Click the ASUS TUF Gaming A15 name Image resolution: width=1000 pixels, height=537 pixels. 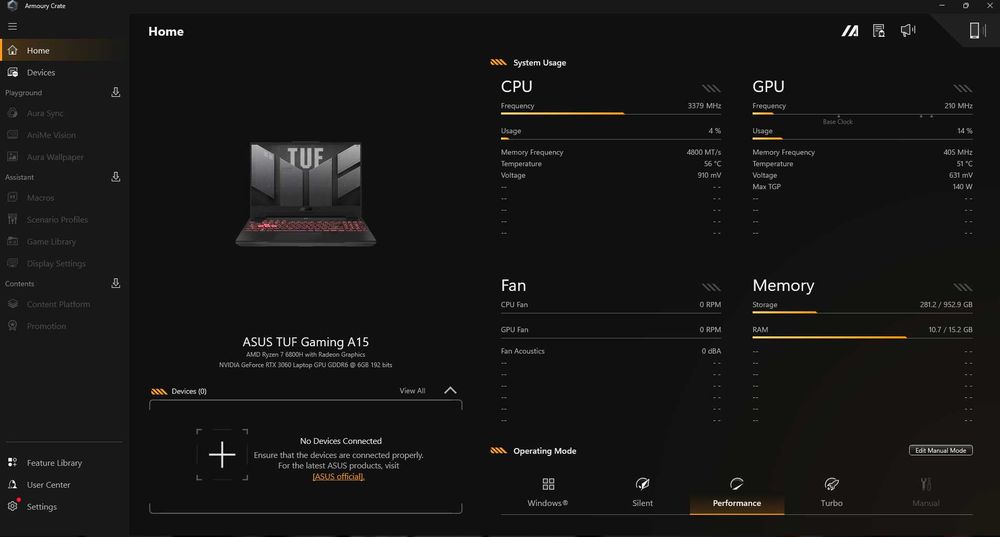pyautogui.click(x=305, y=342)
